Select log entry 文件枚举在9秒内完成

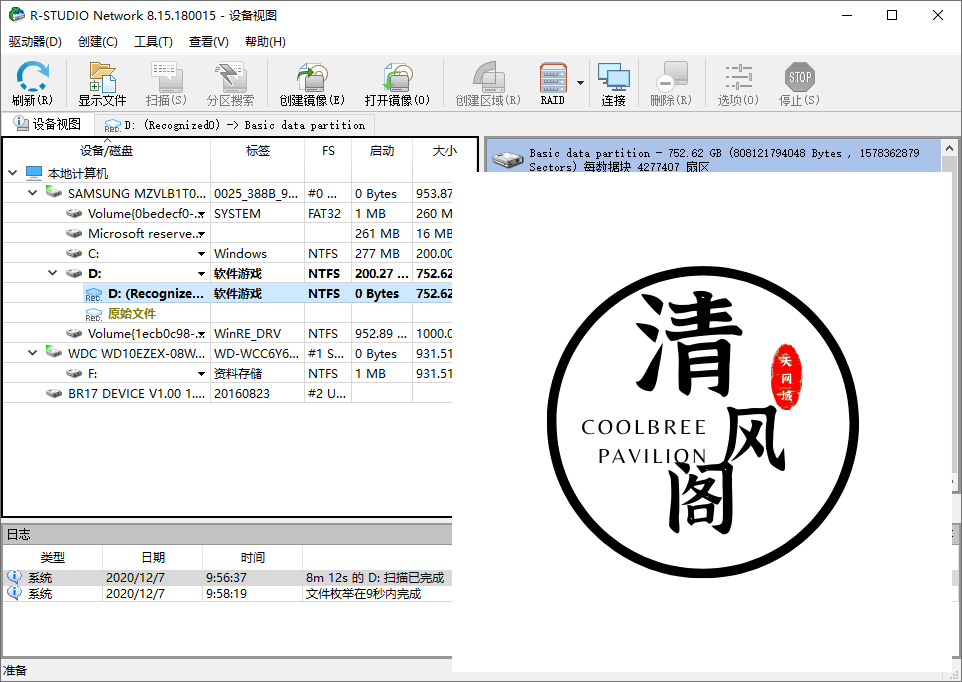coord(228,594)
